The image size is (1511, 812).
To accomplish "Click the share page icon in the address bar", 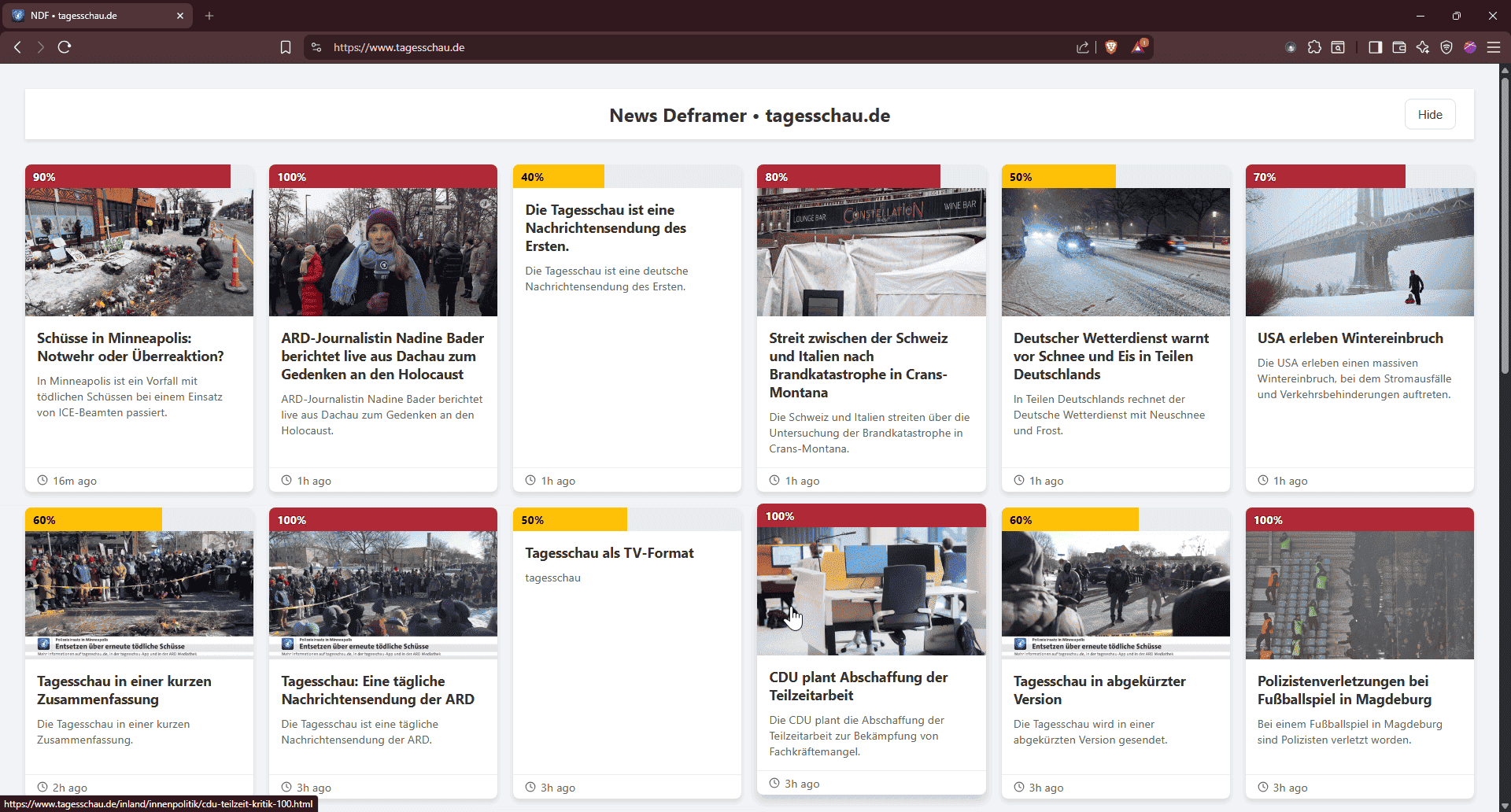I will [x=1083, y=47].
